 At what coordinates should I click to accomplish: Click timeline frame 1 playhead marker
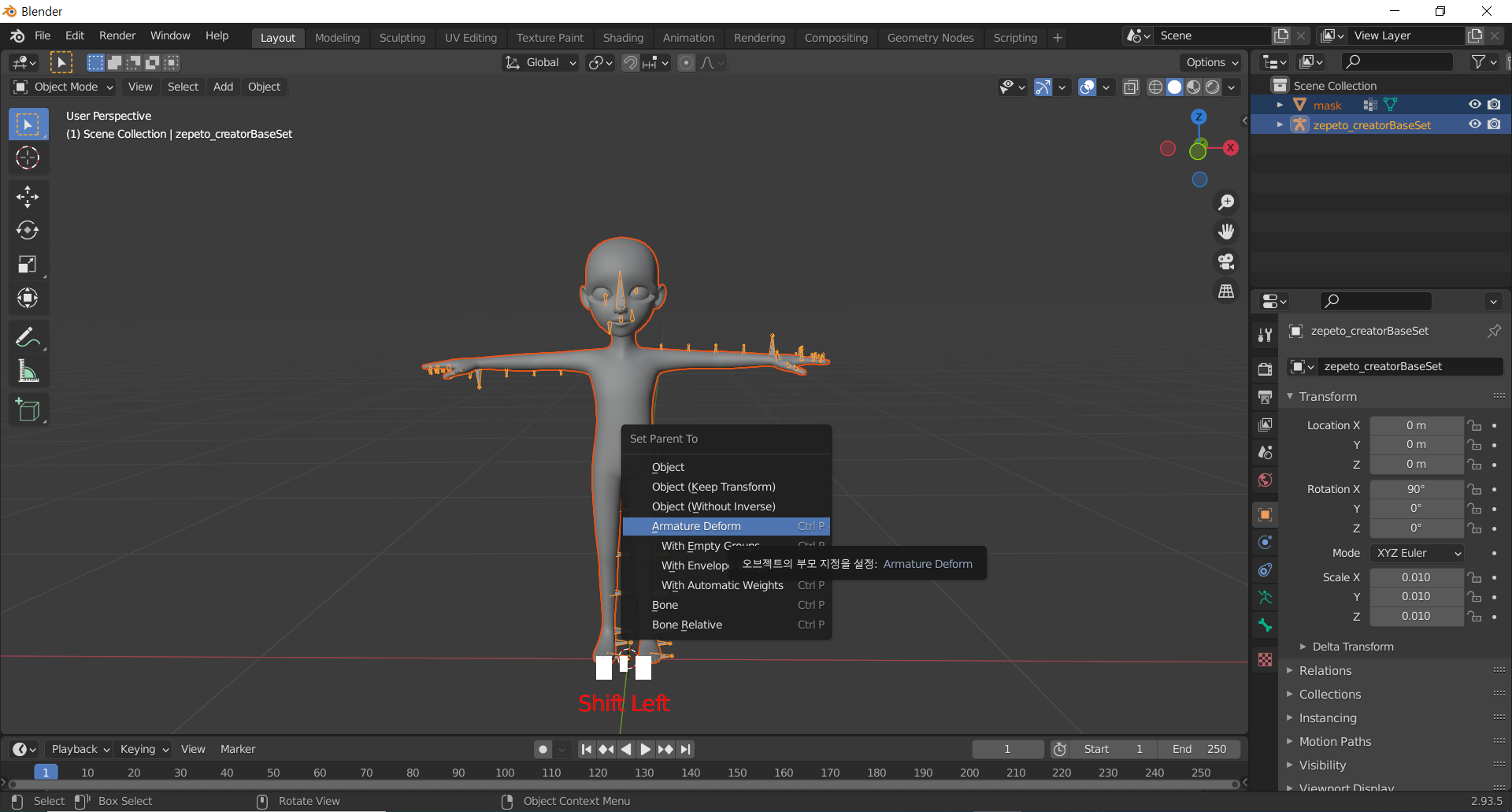coord(46,773)
